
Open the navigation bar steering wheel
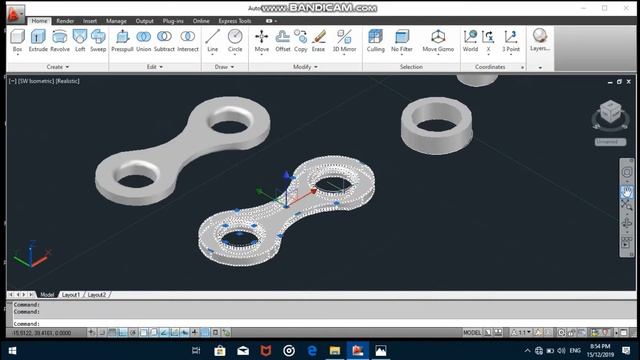pyautogui.click(x=627, y=172)
